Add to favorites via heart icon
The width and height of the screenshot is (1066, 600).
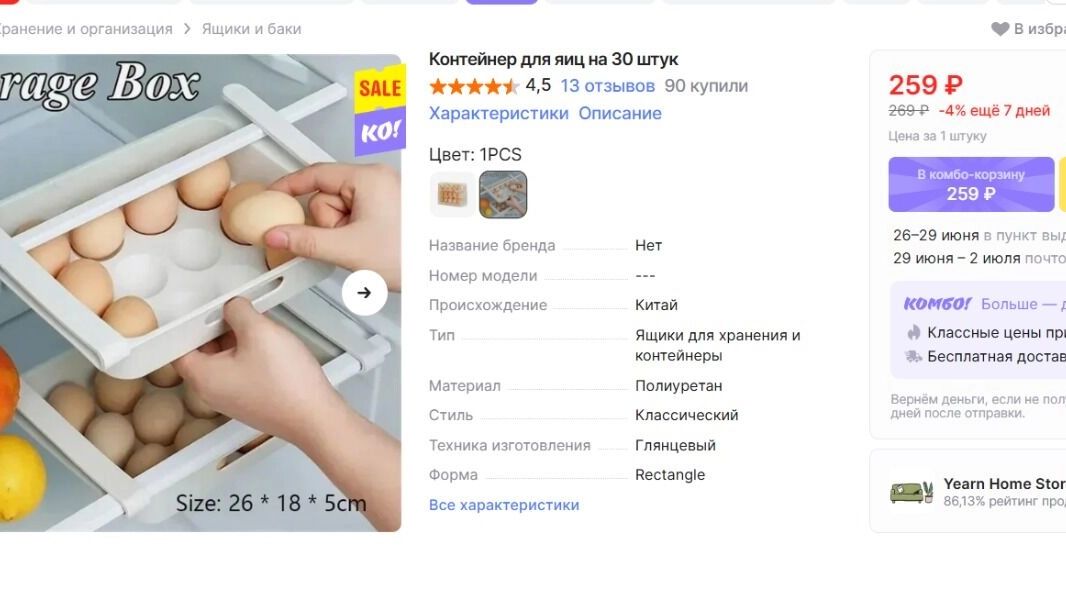[x=999, y=29]
